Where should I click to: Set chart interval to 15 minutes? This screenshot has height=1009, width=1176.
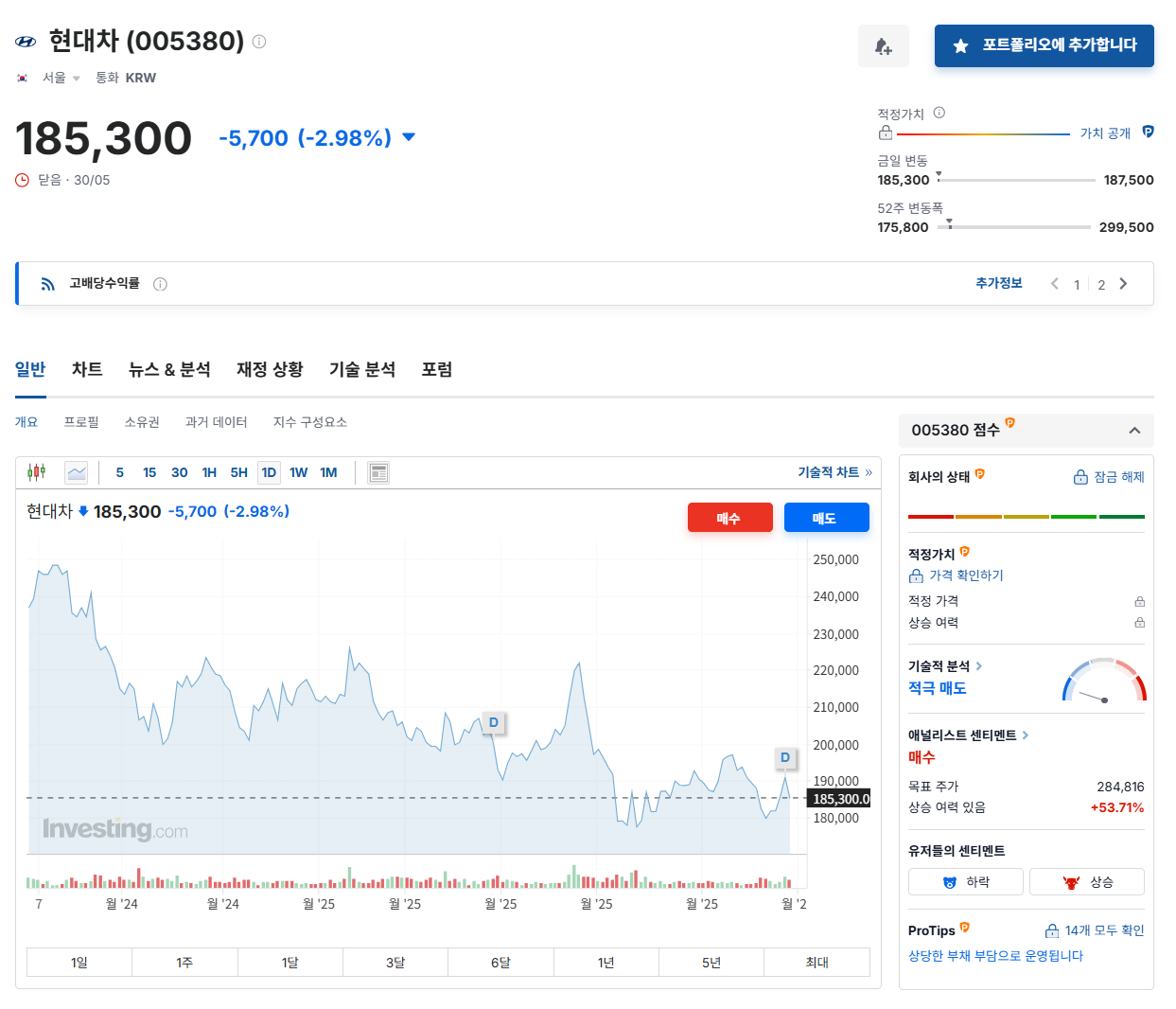tap(149, 472)
